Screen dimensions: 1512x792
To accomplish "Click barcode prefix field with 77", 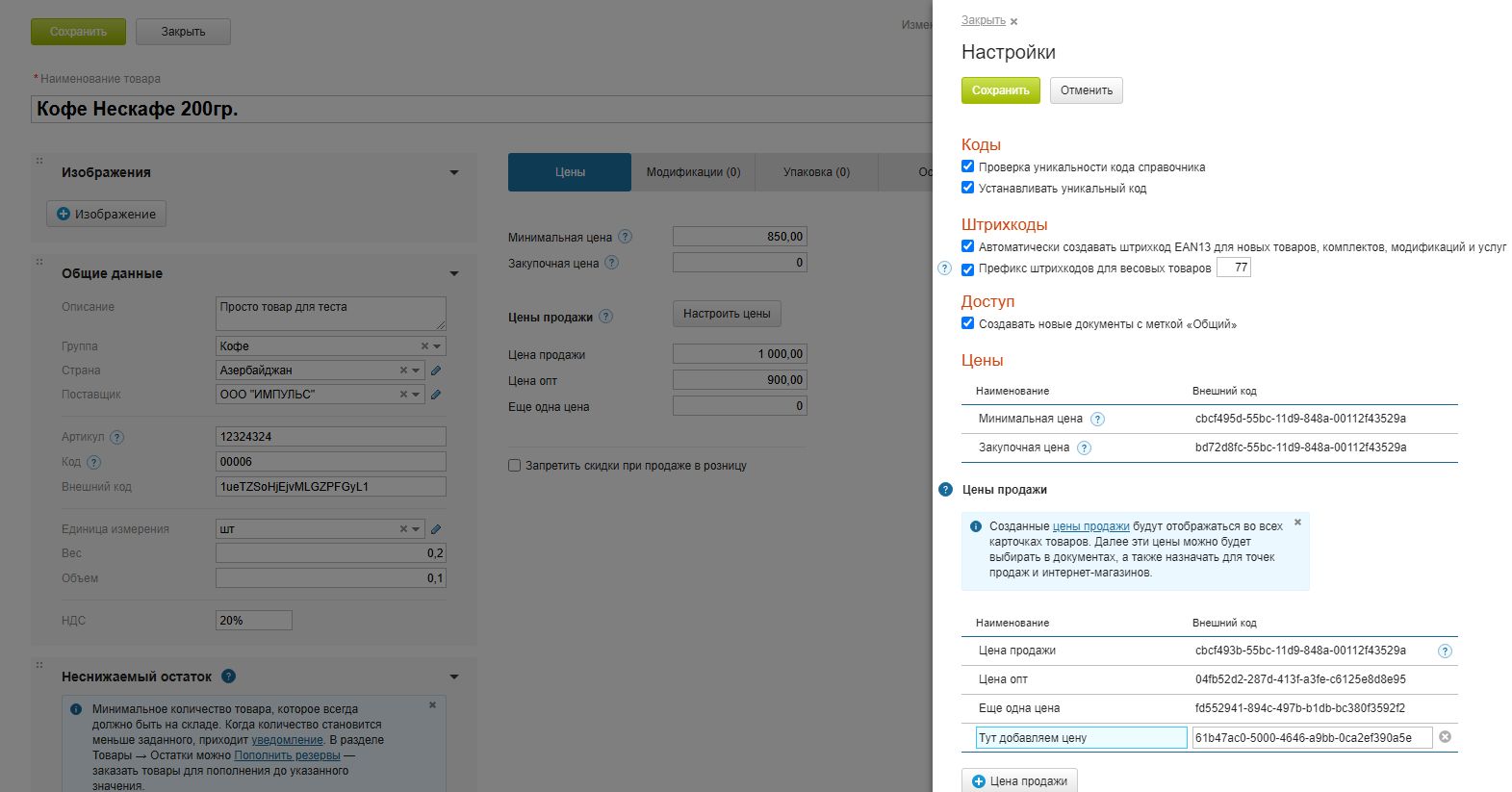I will point(1234,268).
